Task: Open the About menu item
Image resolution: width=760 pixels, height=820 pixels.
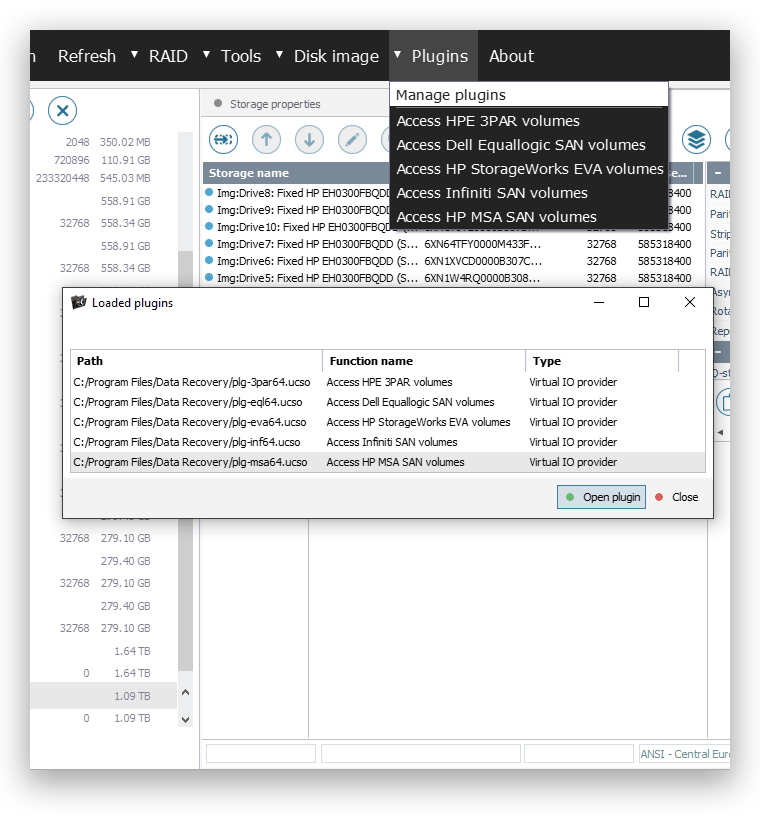Action: pos(511,56)
